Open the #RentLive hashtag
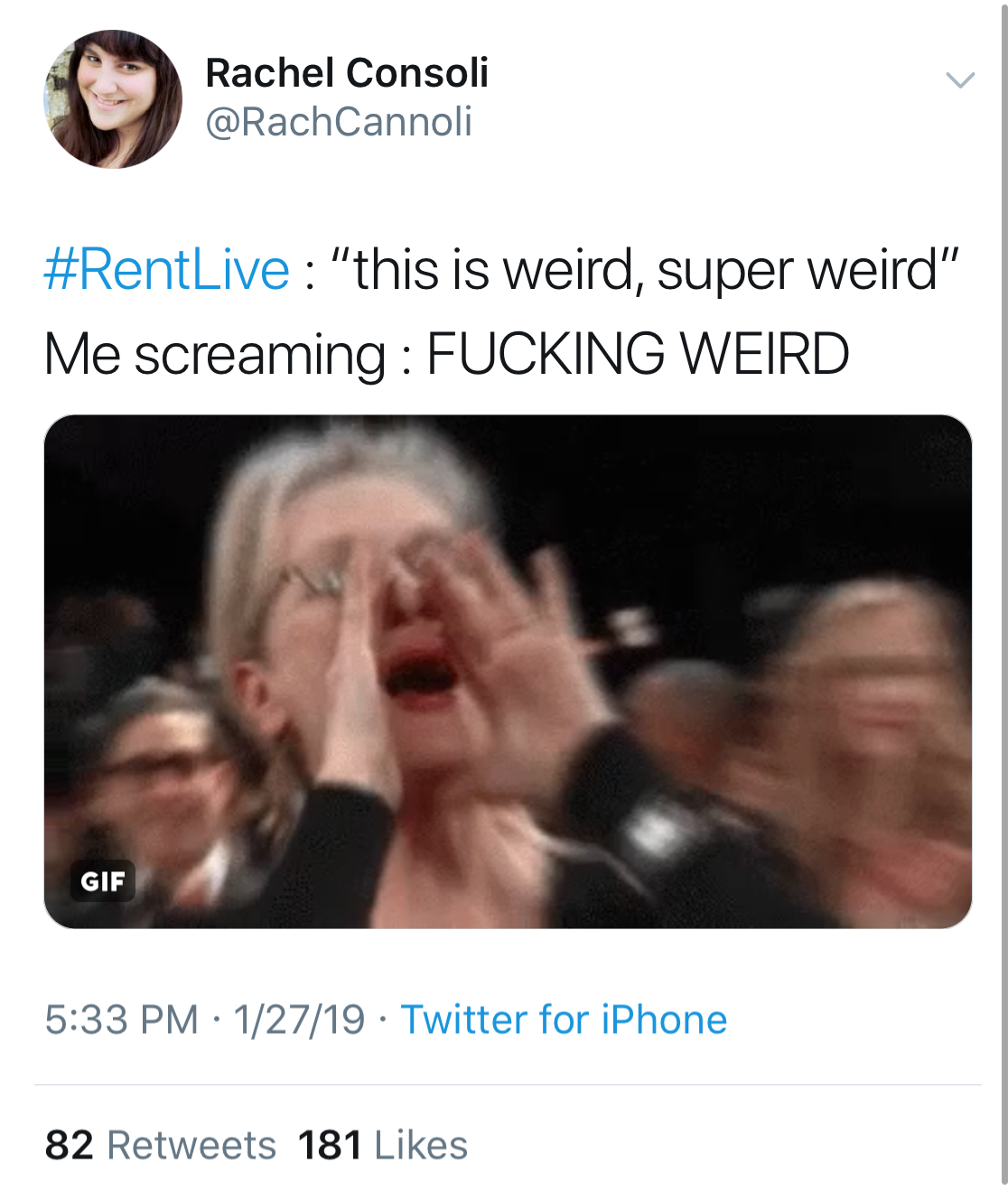 coord(167,270)
